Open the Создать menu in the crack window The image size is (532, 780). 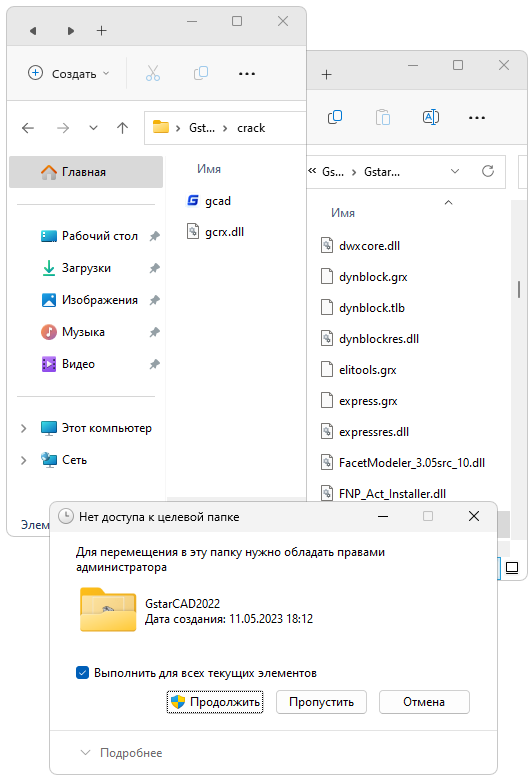point(68,74)
